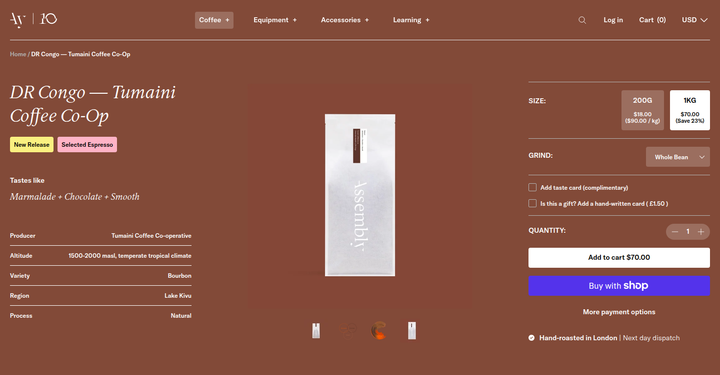
Task: Click the Marmalade + Chocolate + Smooth text
Action: (x=74, y=197)
